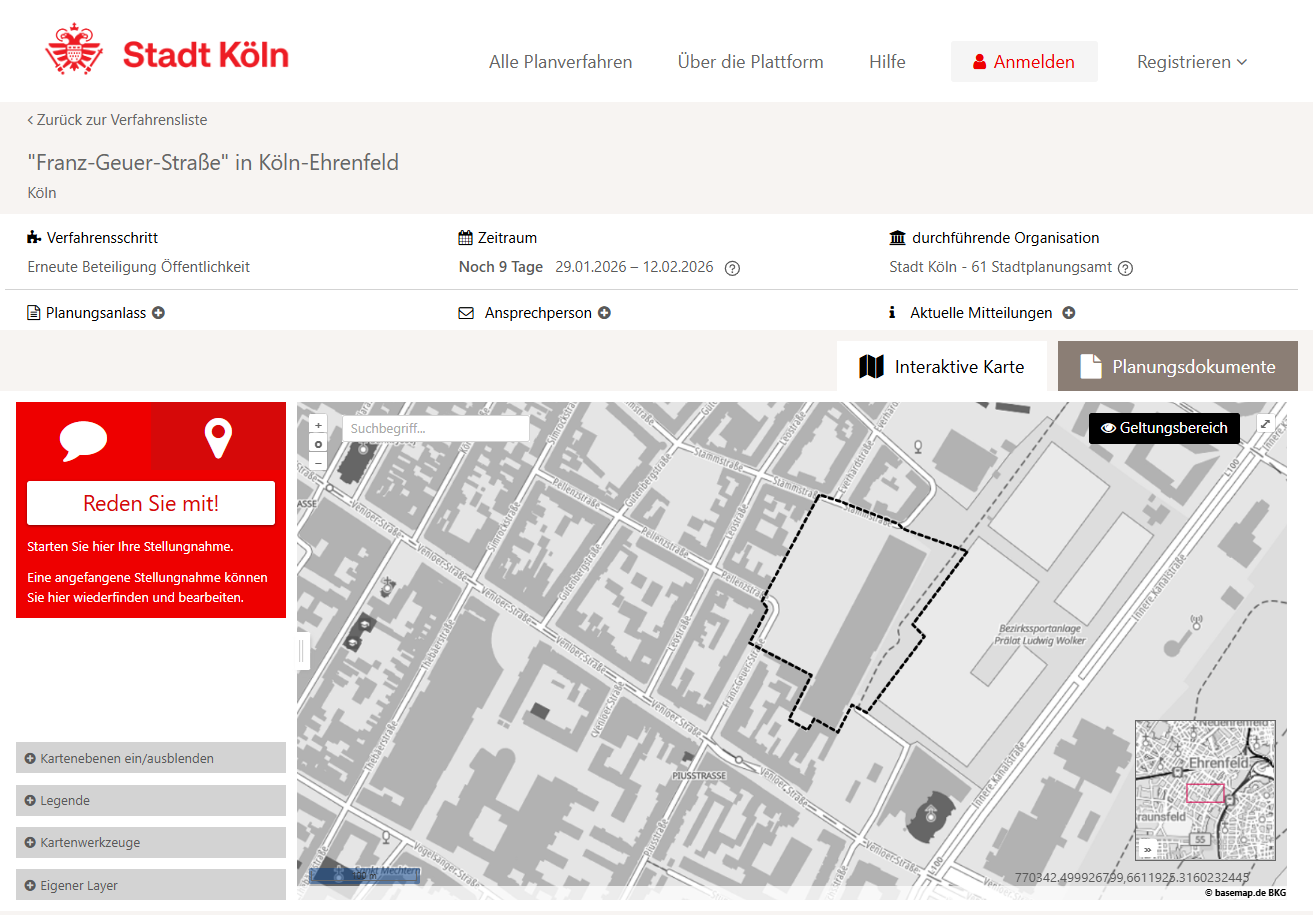The width and height of the screenshot is (1313, 915).
Task: Click the map zoom-in plus button
Action: (318, 425)
